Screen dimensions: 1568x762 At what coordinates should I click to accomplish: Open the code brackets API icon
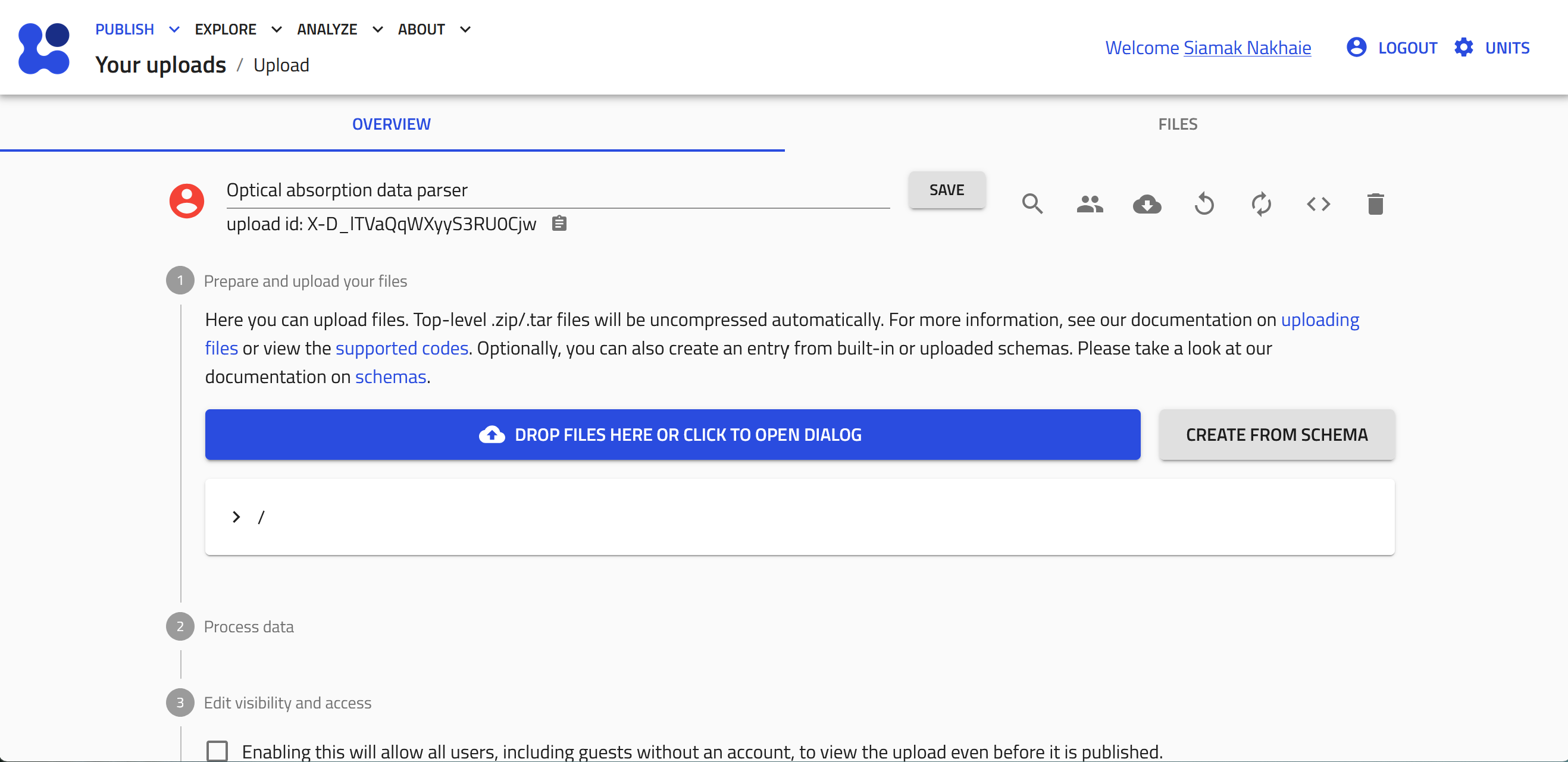1318,203
